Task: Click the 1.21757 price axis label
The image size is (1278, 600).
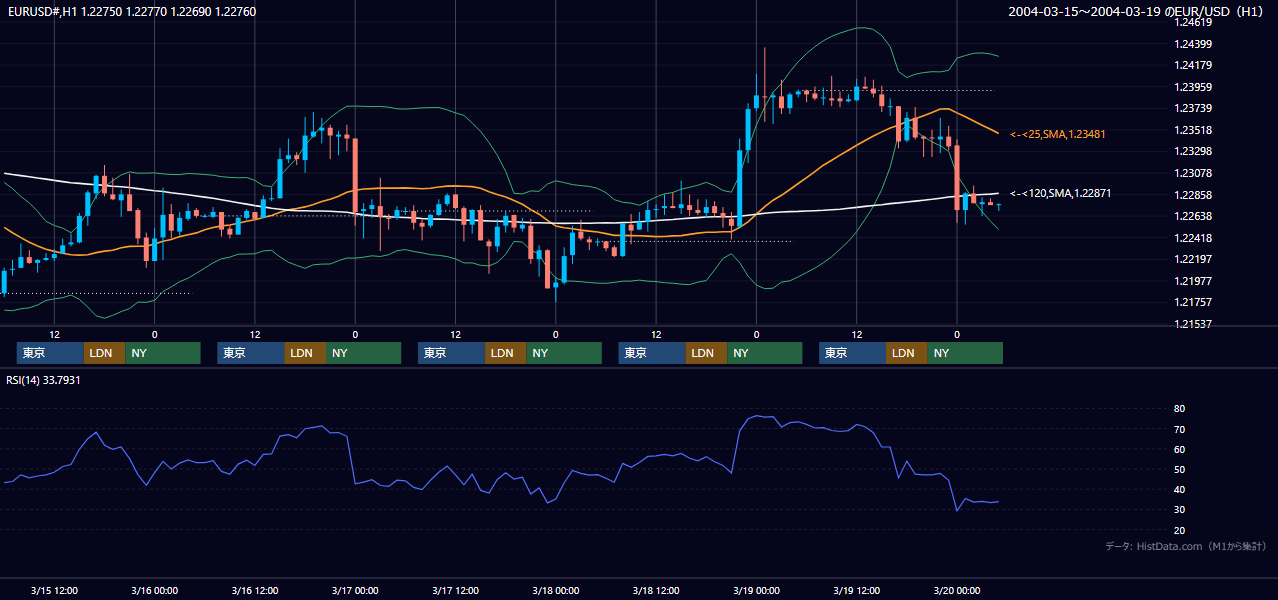Action: tap(1194, 302)
